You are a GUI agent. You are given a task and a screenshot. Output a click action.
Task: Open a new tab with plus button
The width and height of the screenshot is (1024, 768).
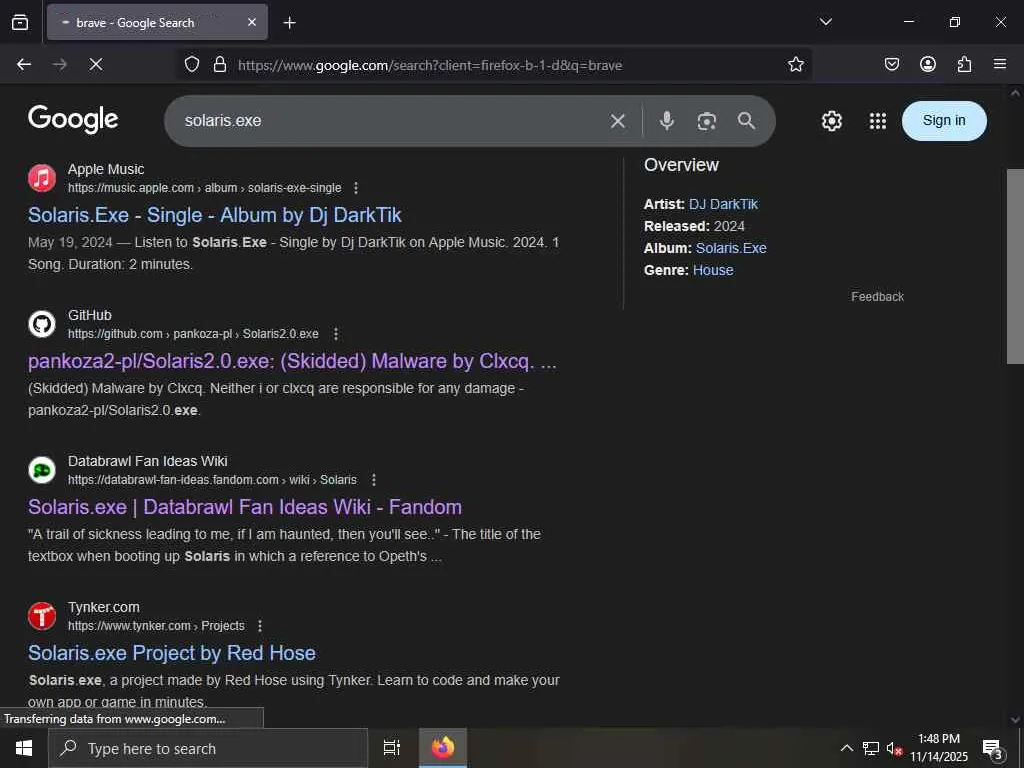click(x=289, y=23)
